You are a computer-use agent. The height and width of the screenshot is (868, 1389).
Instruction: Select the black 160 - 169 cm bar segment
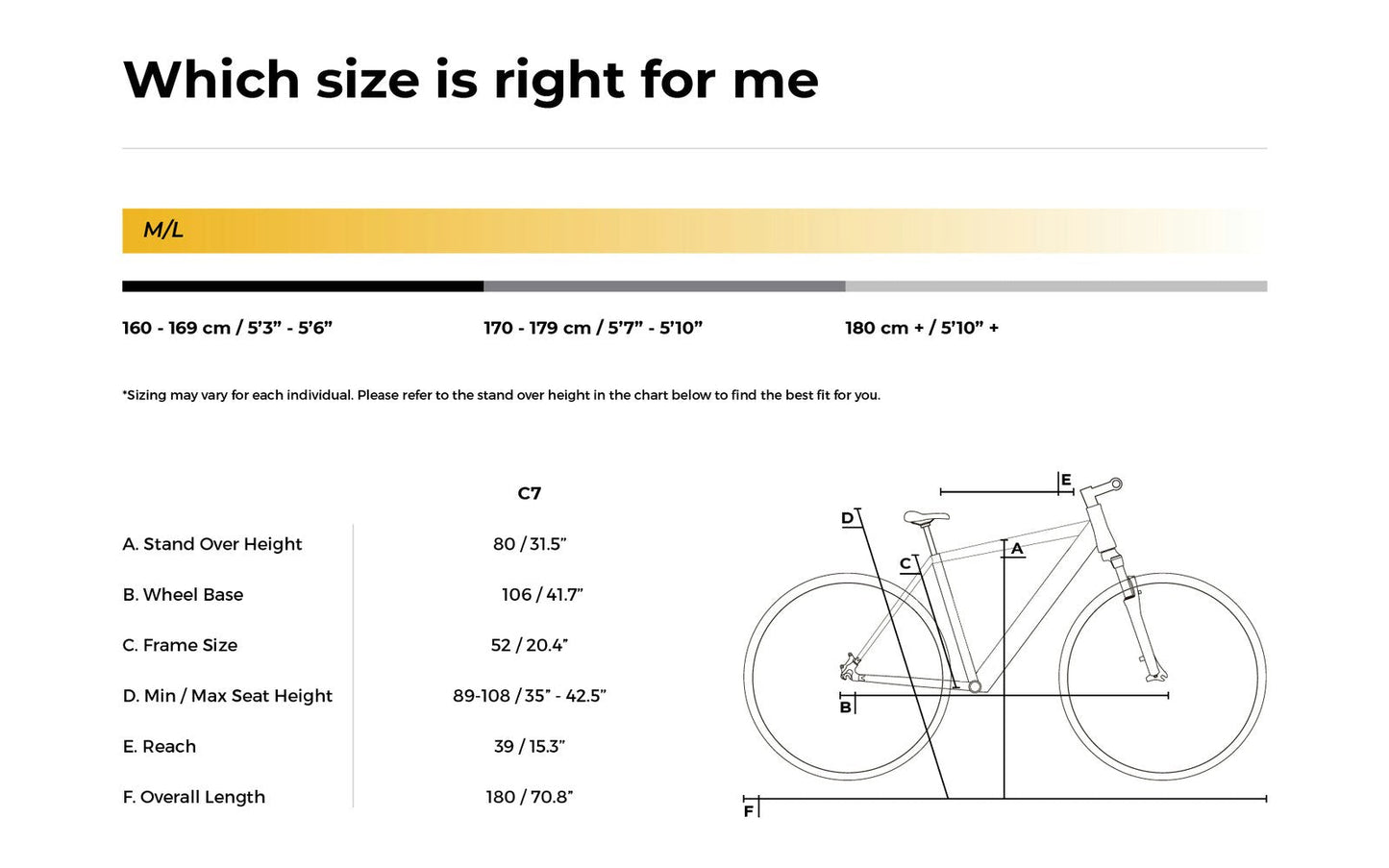click(x=302, y=286)
